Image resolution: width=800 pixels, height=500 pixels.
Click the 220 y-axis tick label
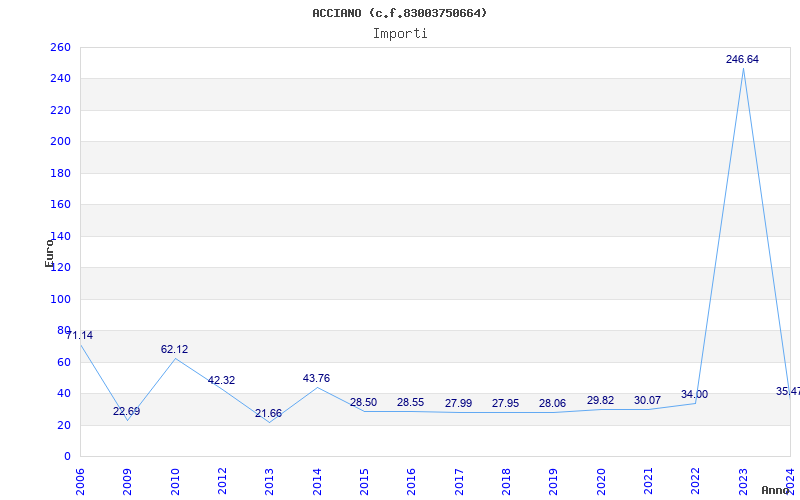pos(60,110)
